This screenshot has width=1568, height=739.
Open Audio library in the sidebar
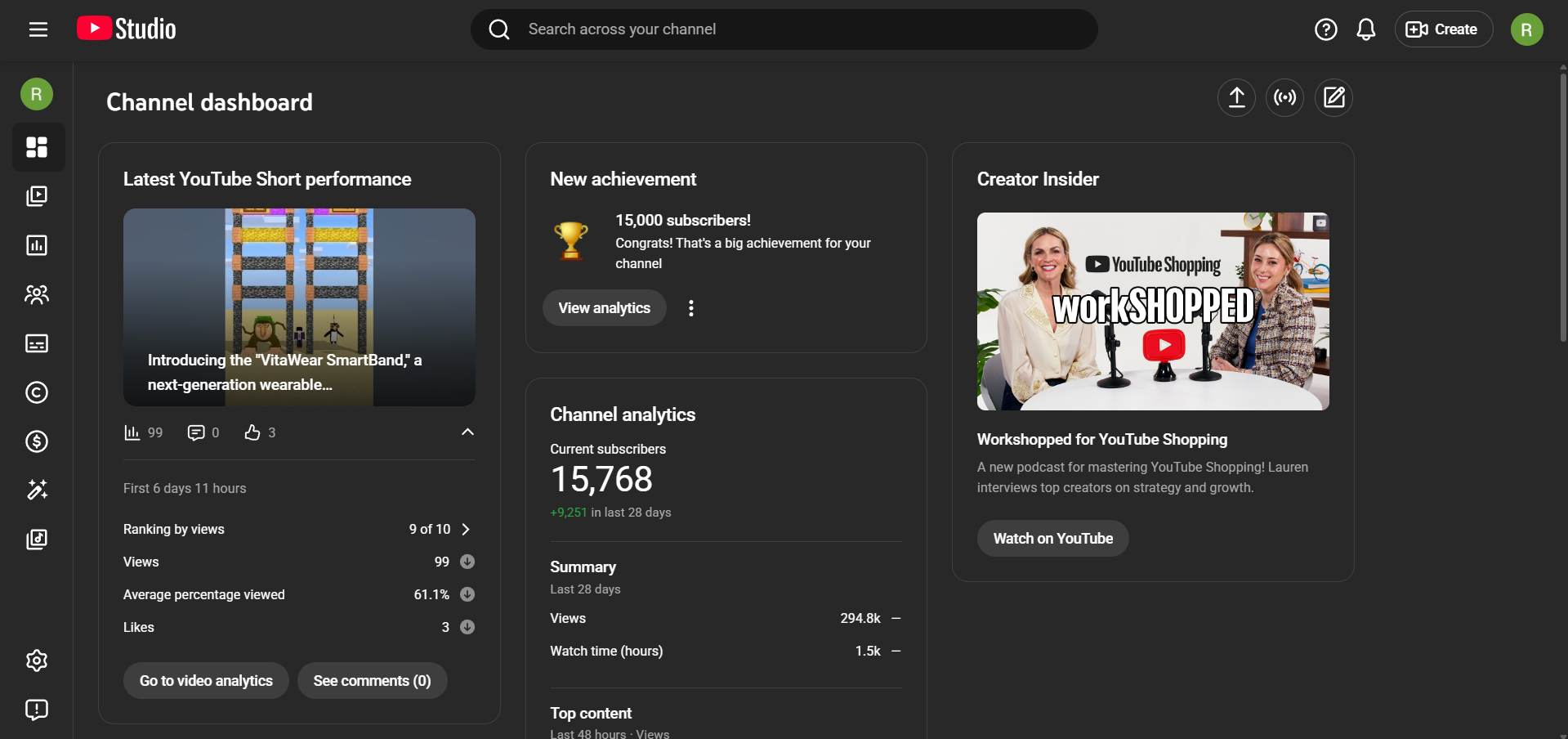point(37,539)
